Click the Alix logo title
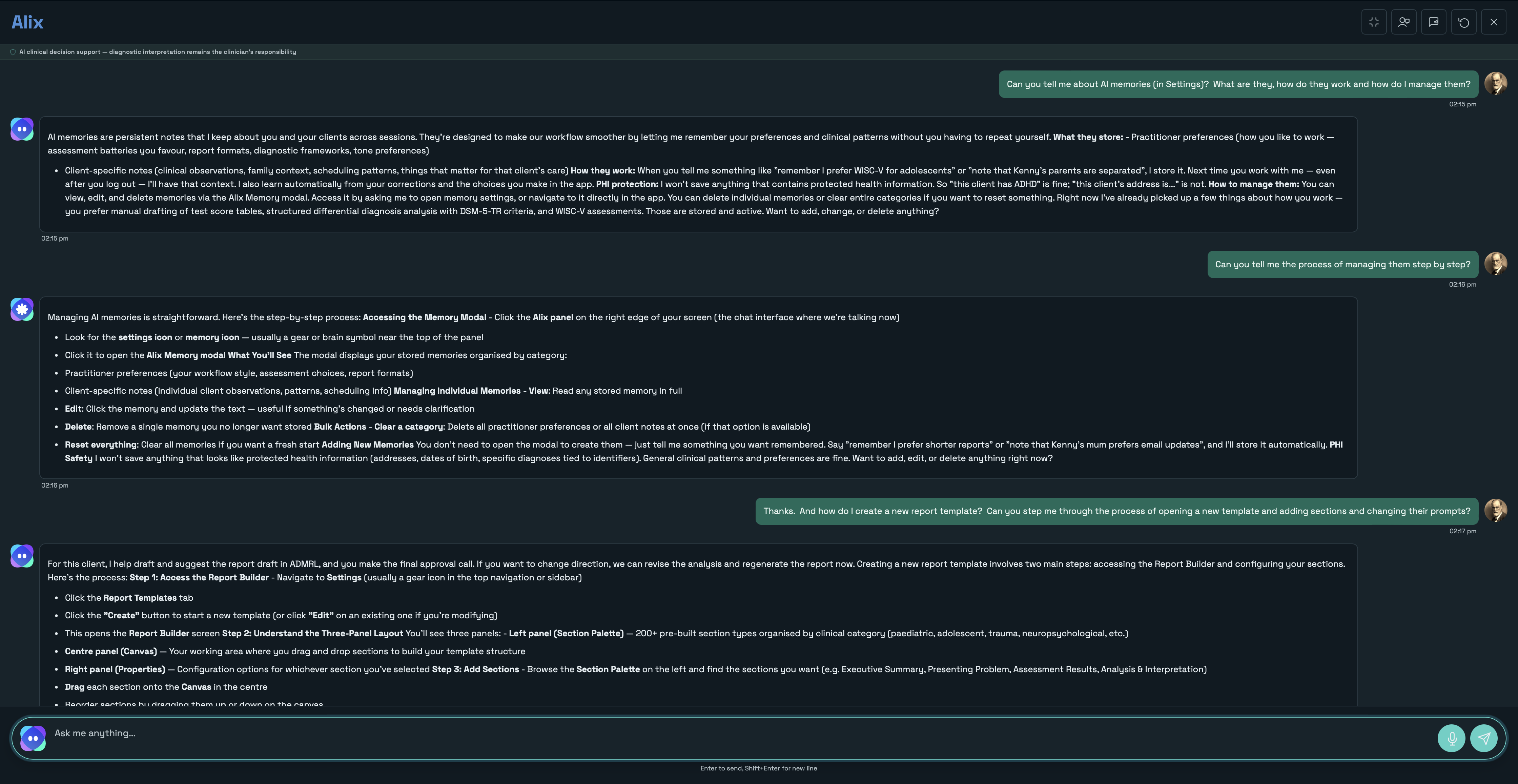 tap(28, 22)
